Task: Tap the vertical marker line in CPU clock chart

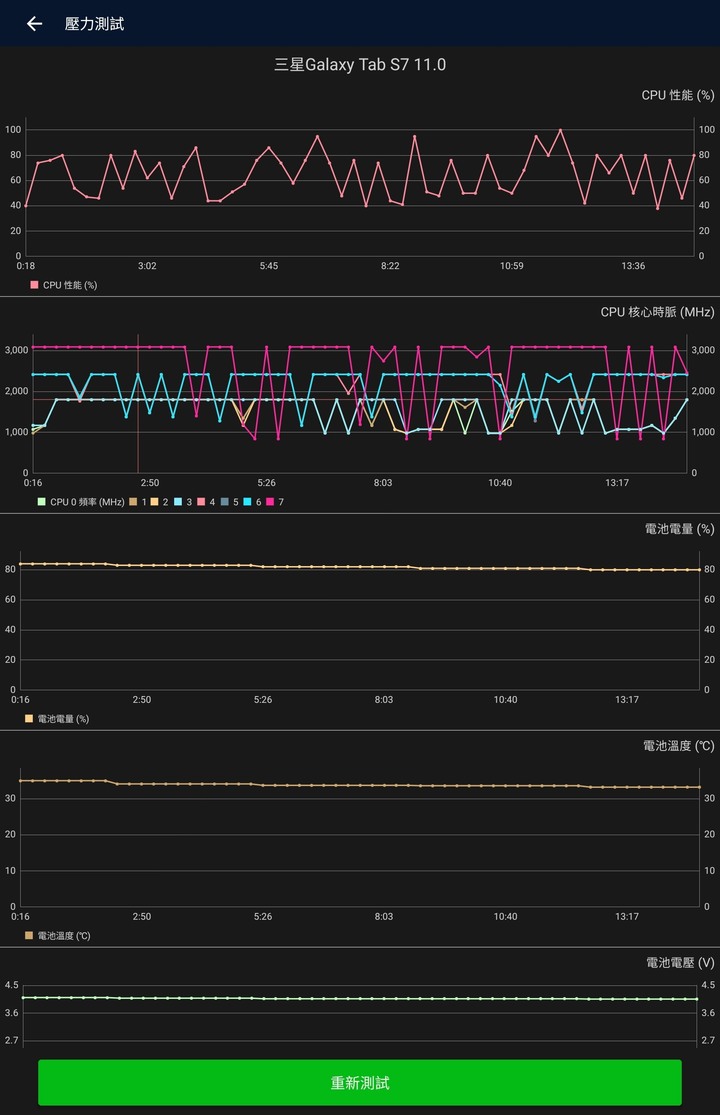Action: (x=138, y=403)
